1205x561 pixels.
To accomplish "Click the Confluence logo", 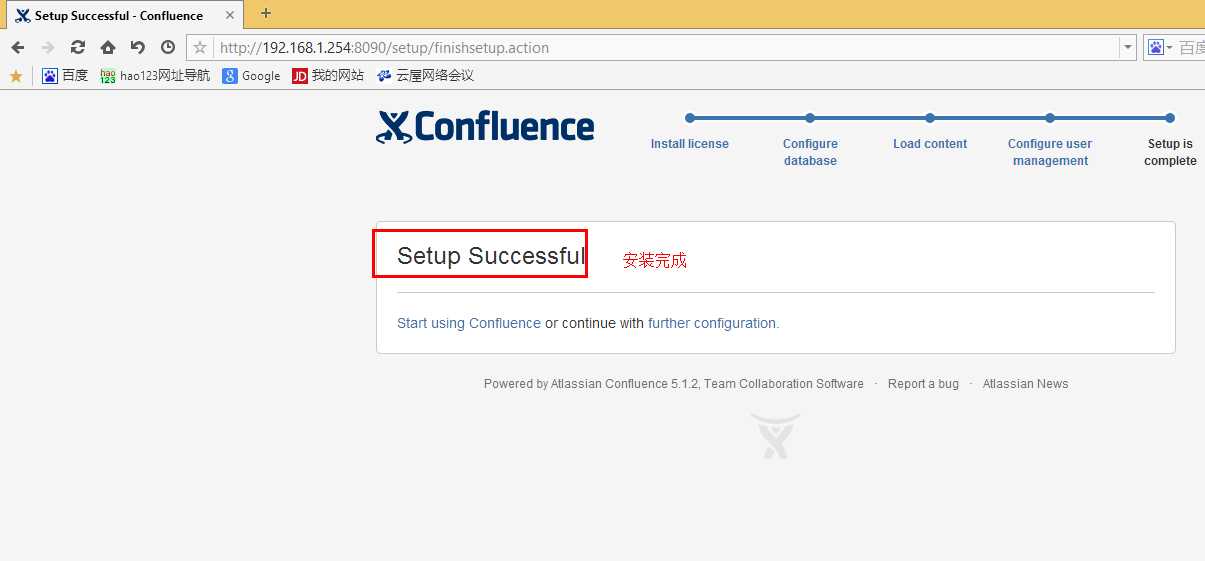I will tap(485, 127).
